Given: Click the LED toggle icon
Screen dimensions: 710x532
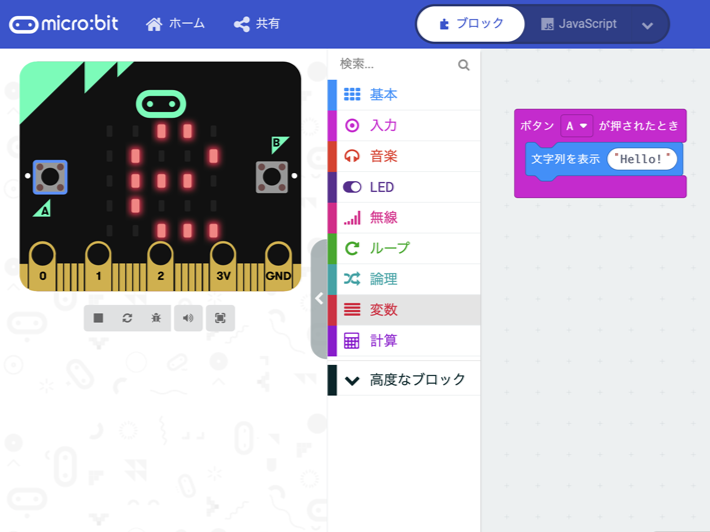Looking at the screenshot, I should (x=352, y=187).
